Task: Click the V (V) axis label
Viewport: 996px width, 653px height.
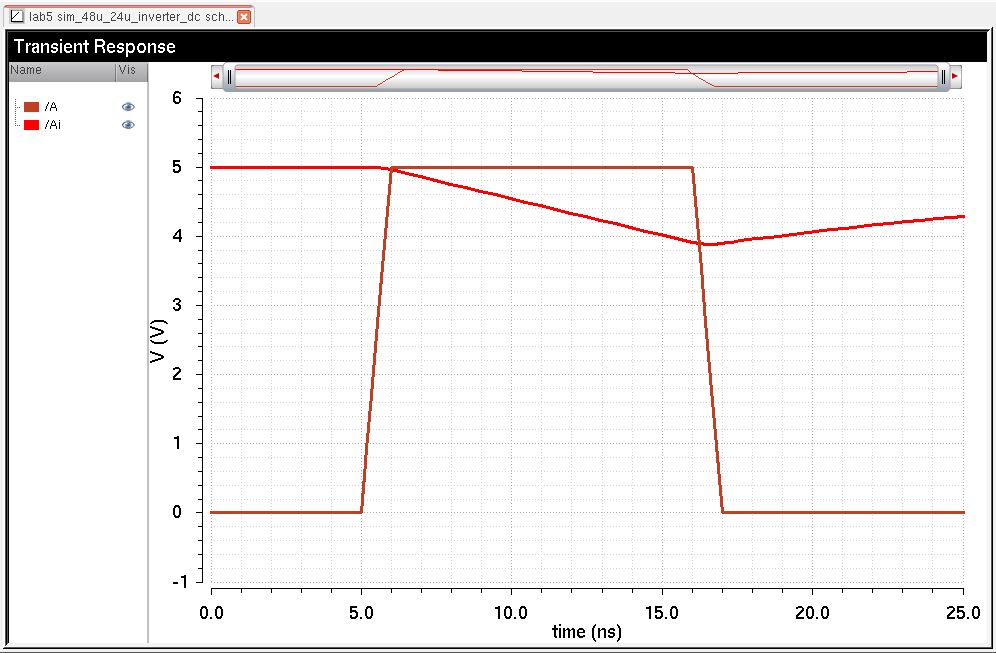Action: (x=158, y=341)
